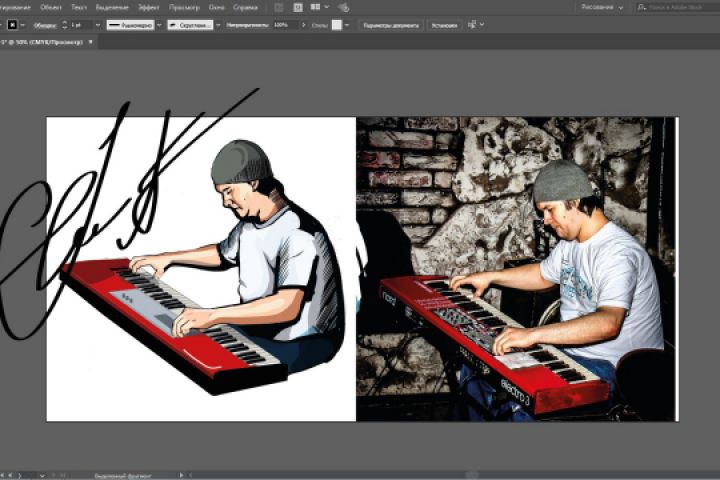Open the Окно menu
Image resolution: width=720 pixels, height=480 pixels.
tap(216, 7)
